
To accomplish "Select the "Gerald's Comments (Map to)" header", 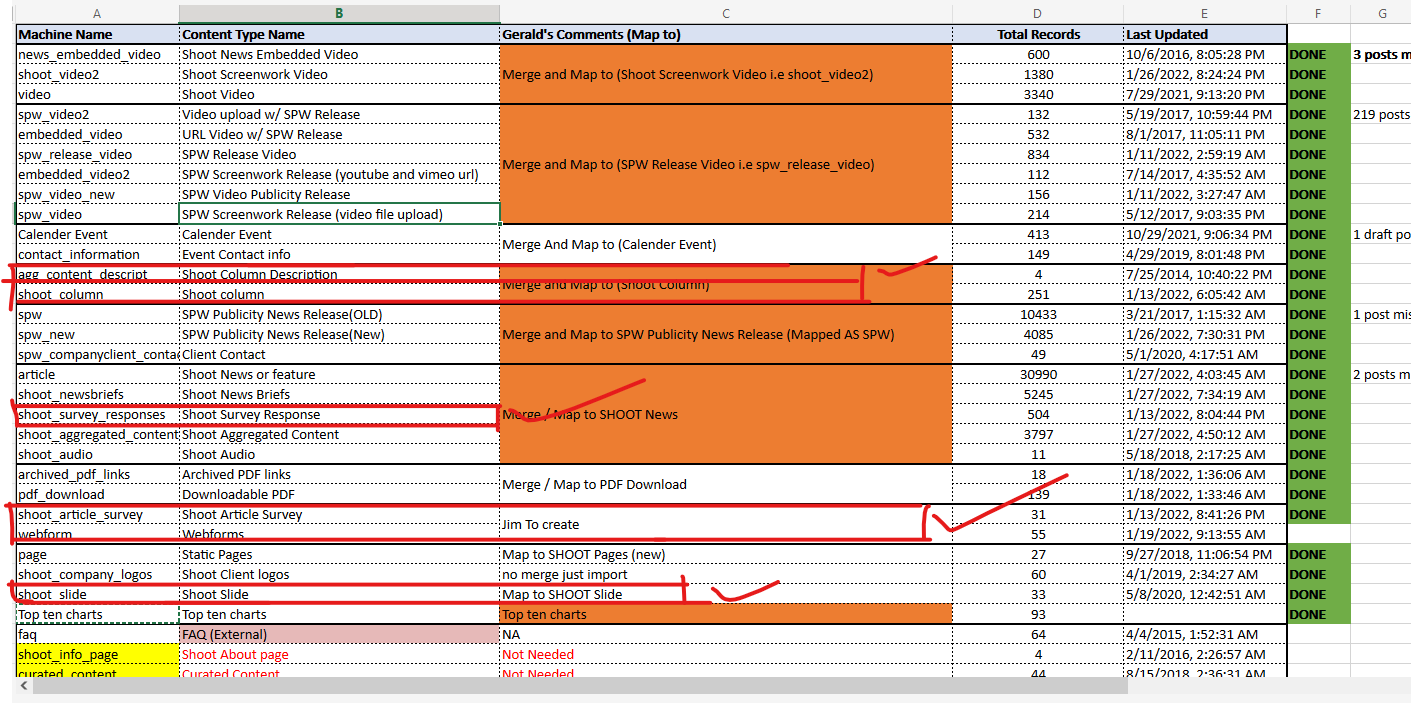I will click(726, 34).
